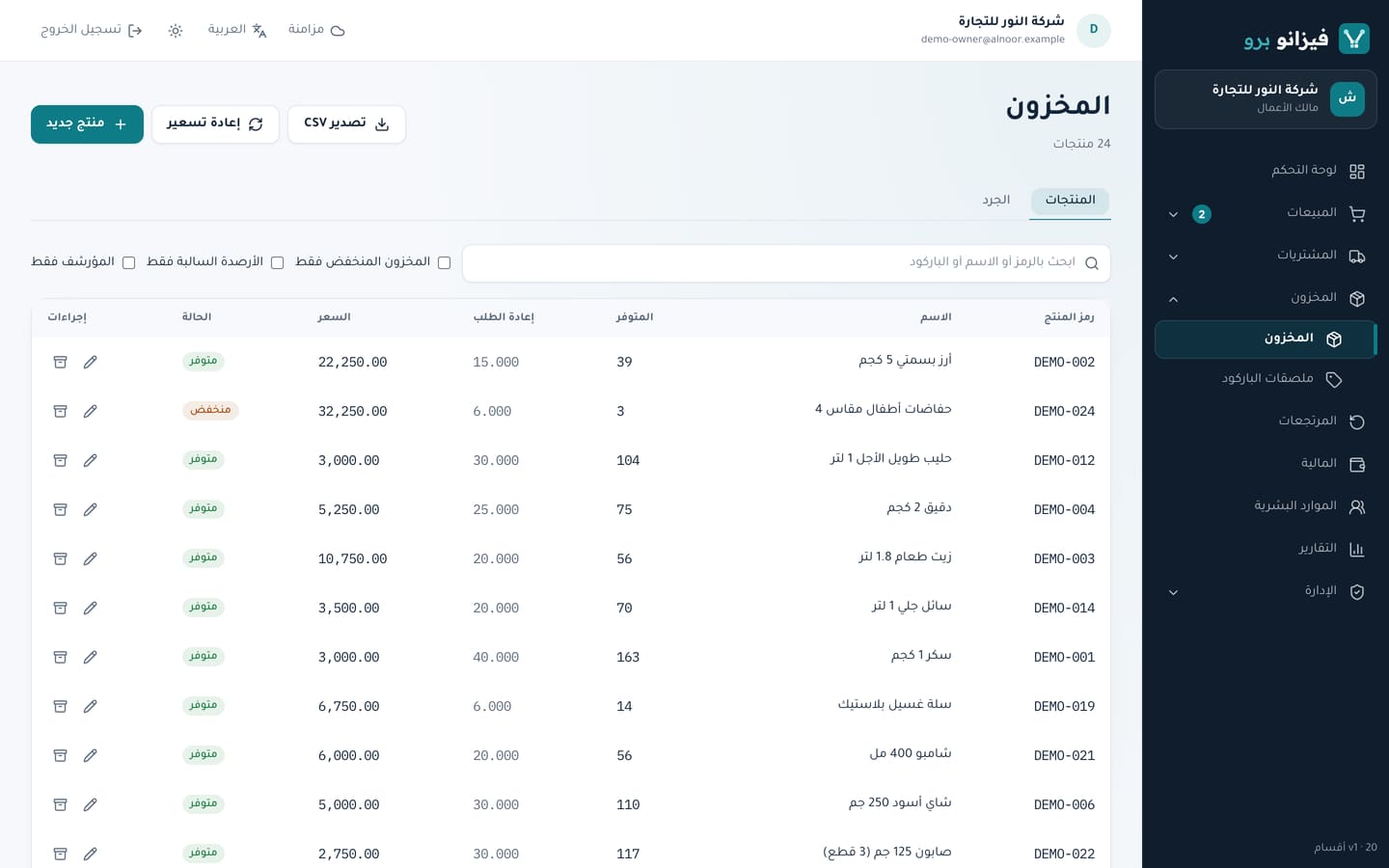Click the رمز المنتج column header
1389x868 pixels.
[1069, 317]
